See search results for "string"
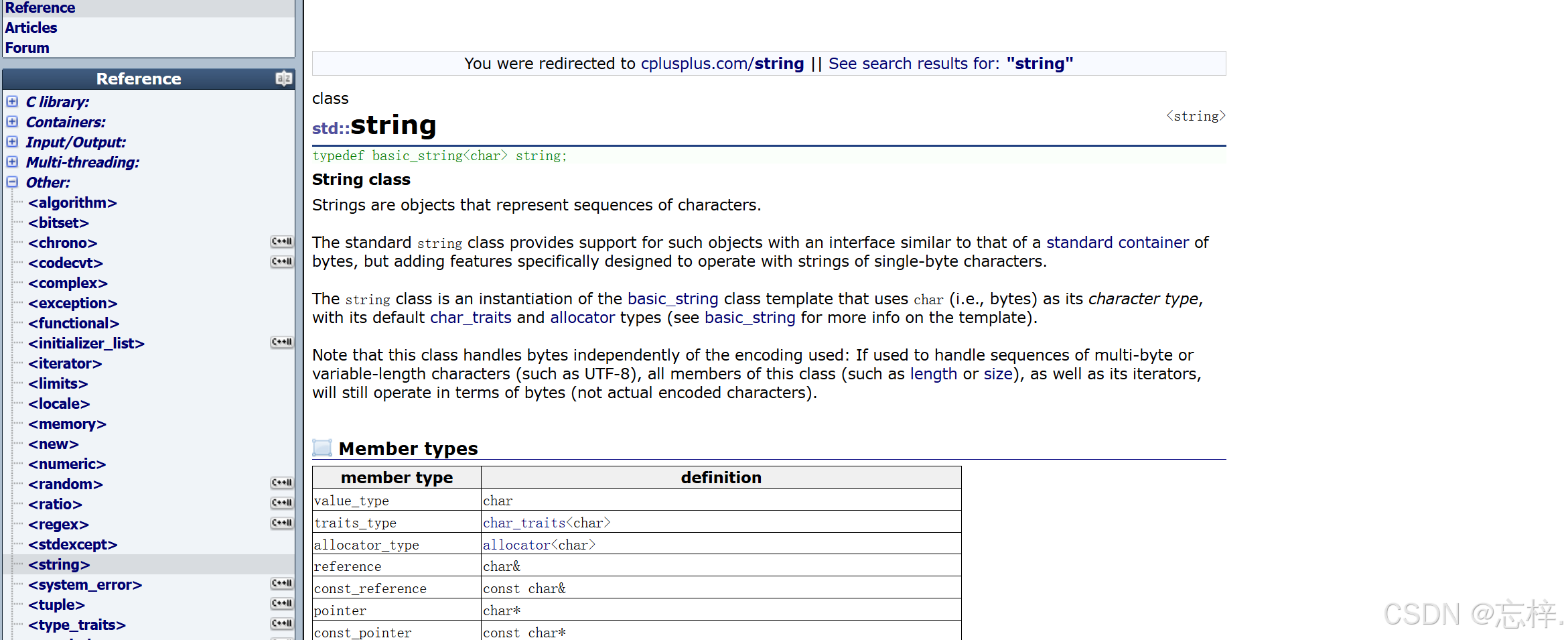1568x640 pixels. coord(950,64)
